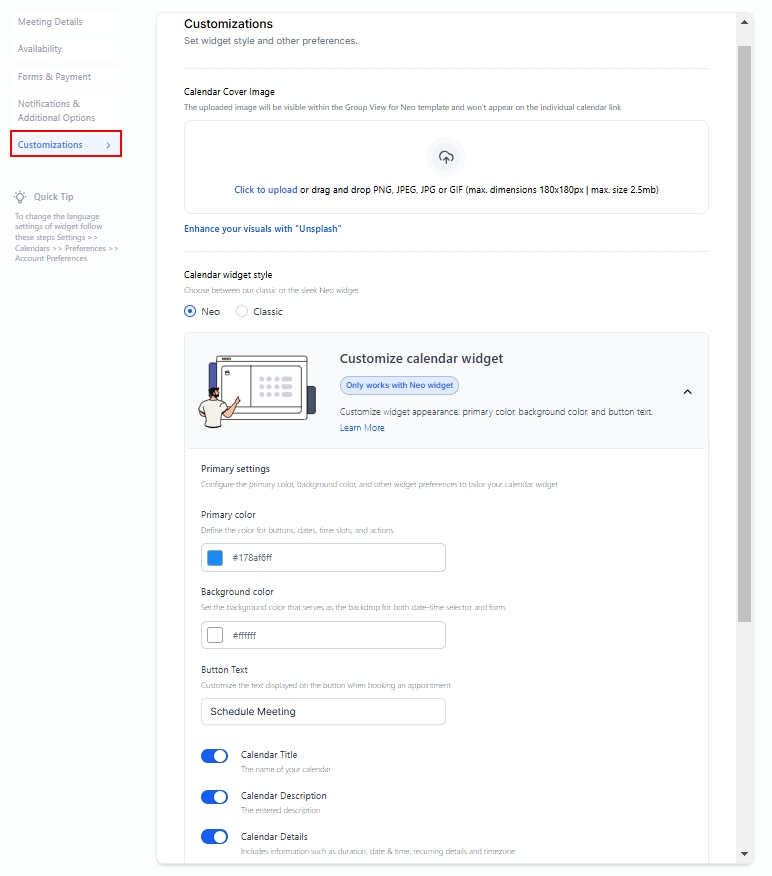
Task: Disable the Calendar Description toggle
Action: (215, 797)
